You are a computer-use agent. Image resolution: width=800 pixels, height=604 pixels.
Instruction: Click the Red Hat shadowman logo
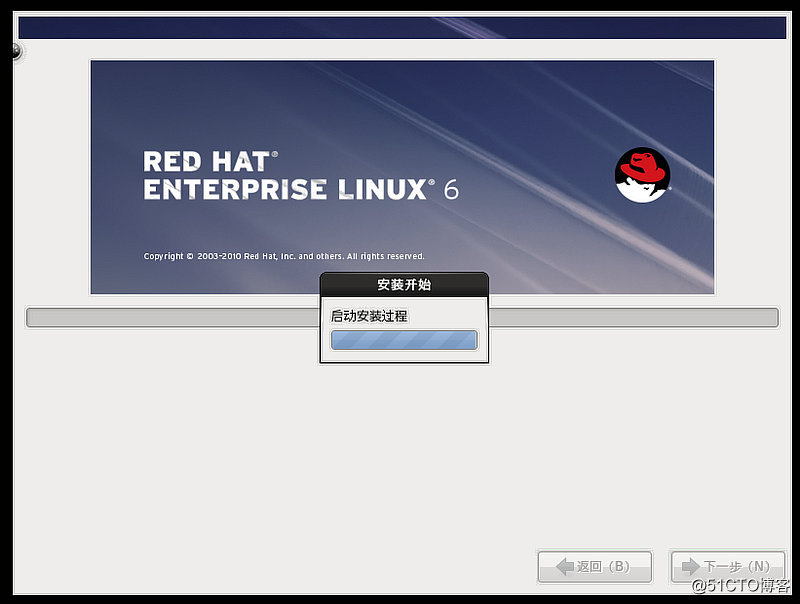point(642,175)
